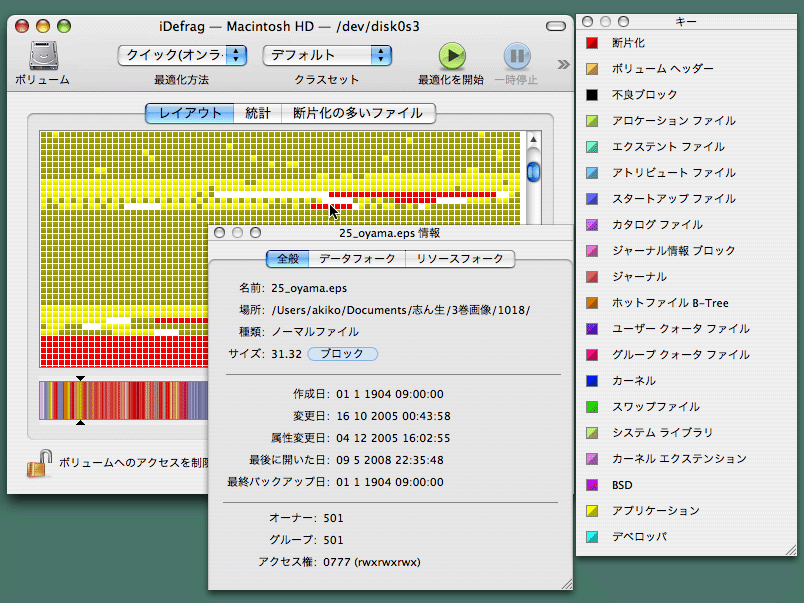804x603 pixels.
Task: Click the スタートアップ ファイル swatch
Action: [592, 199]
